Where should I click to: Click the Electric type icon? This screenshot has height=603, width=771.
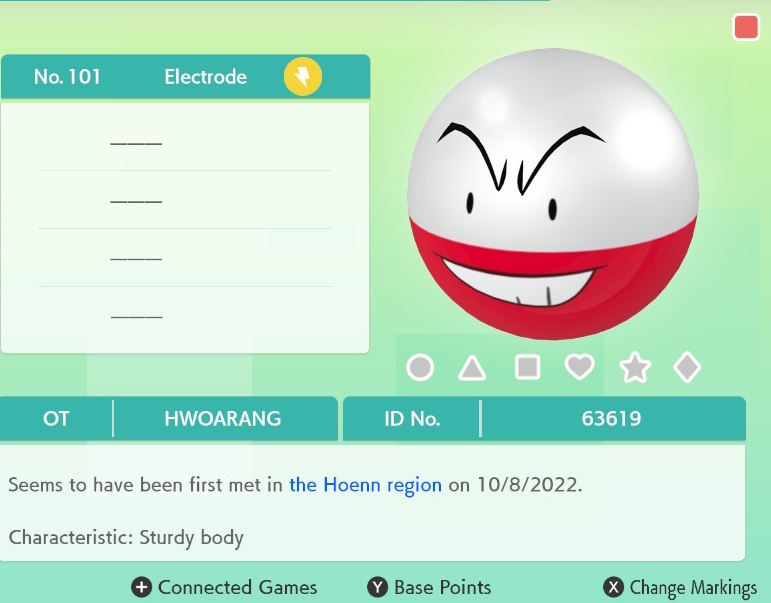coord(303,76)
